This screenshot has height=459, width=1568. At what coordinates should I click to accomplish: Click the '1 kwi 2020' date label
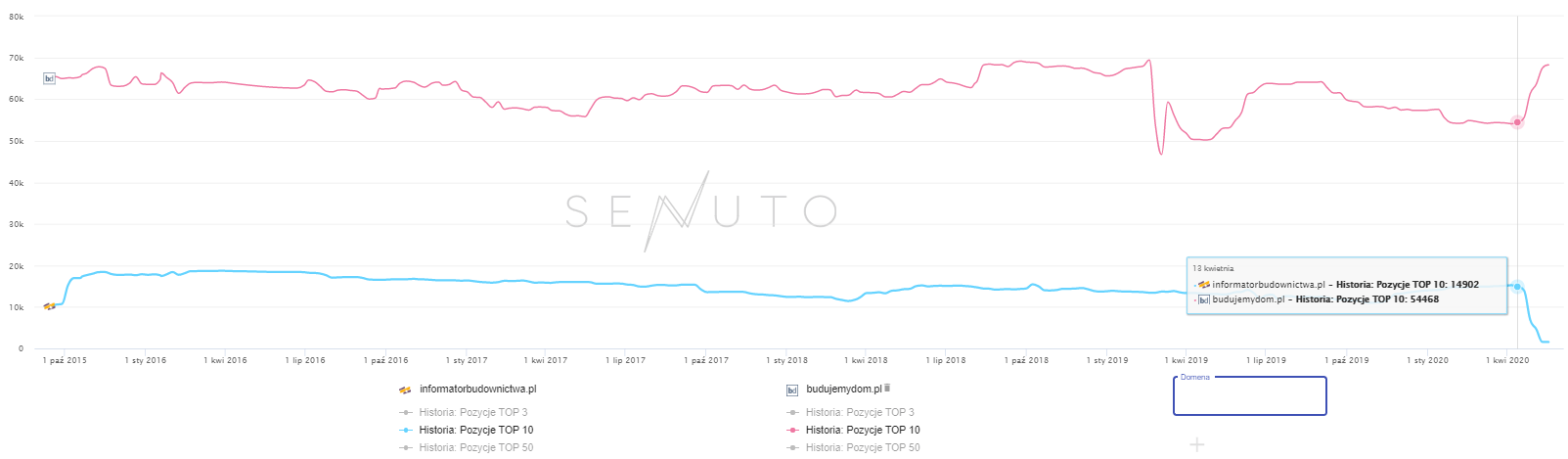coord(1507,360)
